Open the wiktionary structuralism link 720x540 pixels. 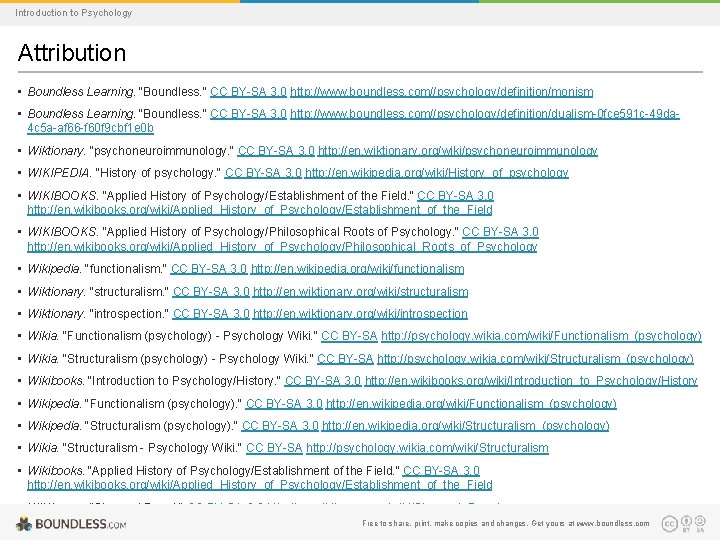360,292
